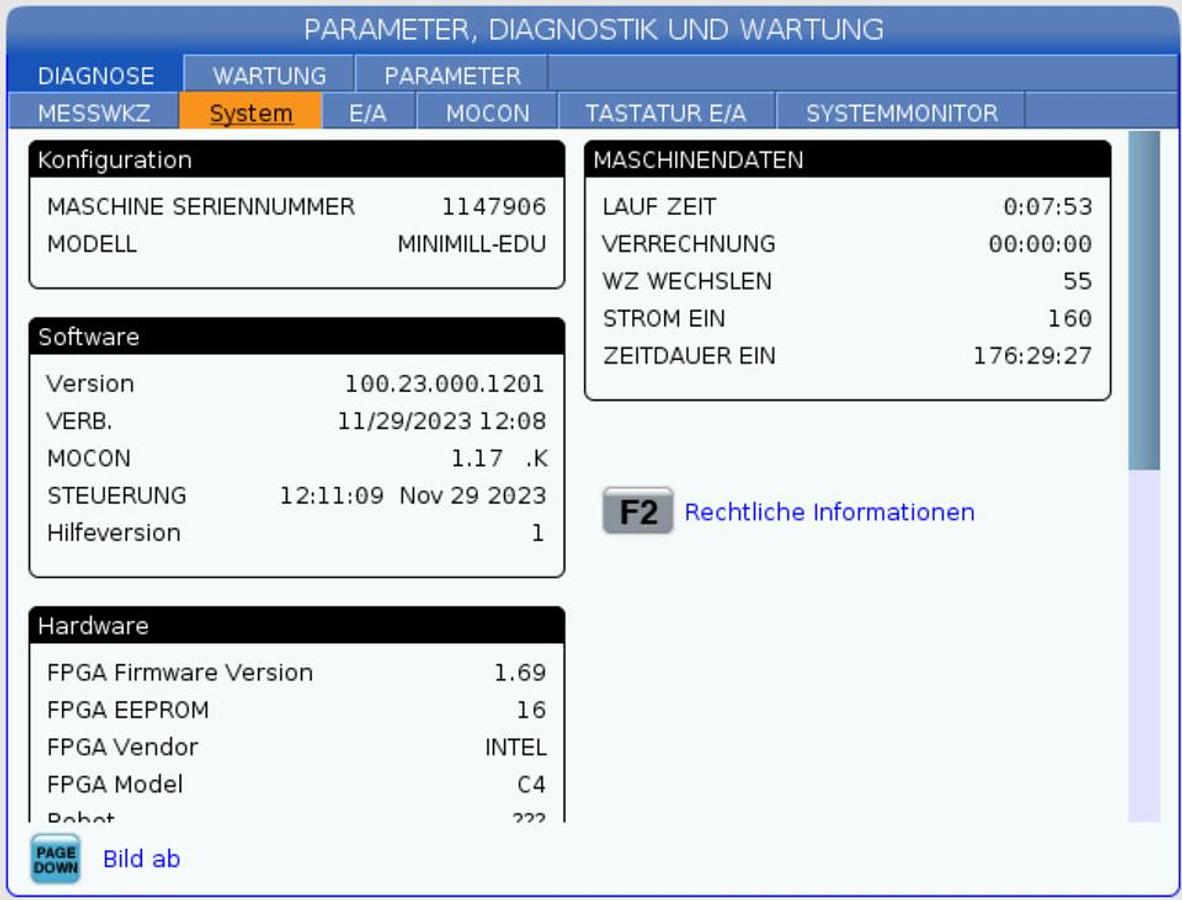Open the WARTUNG tab
Image resolution: width=1182 pixels, height=900 pixels.
click(269, 76)
